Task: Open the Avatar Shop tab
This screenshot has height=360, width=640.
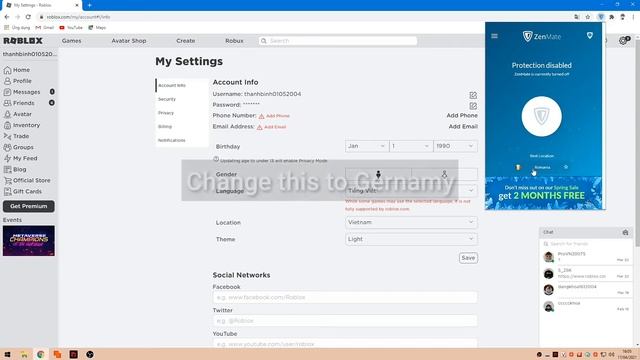Action: tap(129, 41)
